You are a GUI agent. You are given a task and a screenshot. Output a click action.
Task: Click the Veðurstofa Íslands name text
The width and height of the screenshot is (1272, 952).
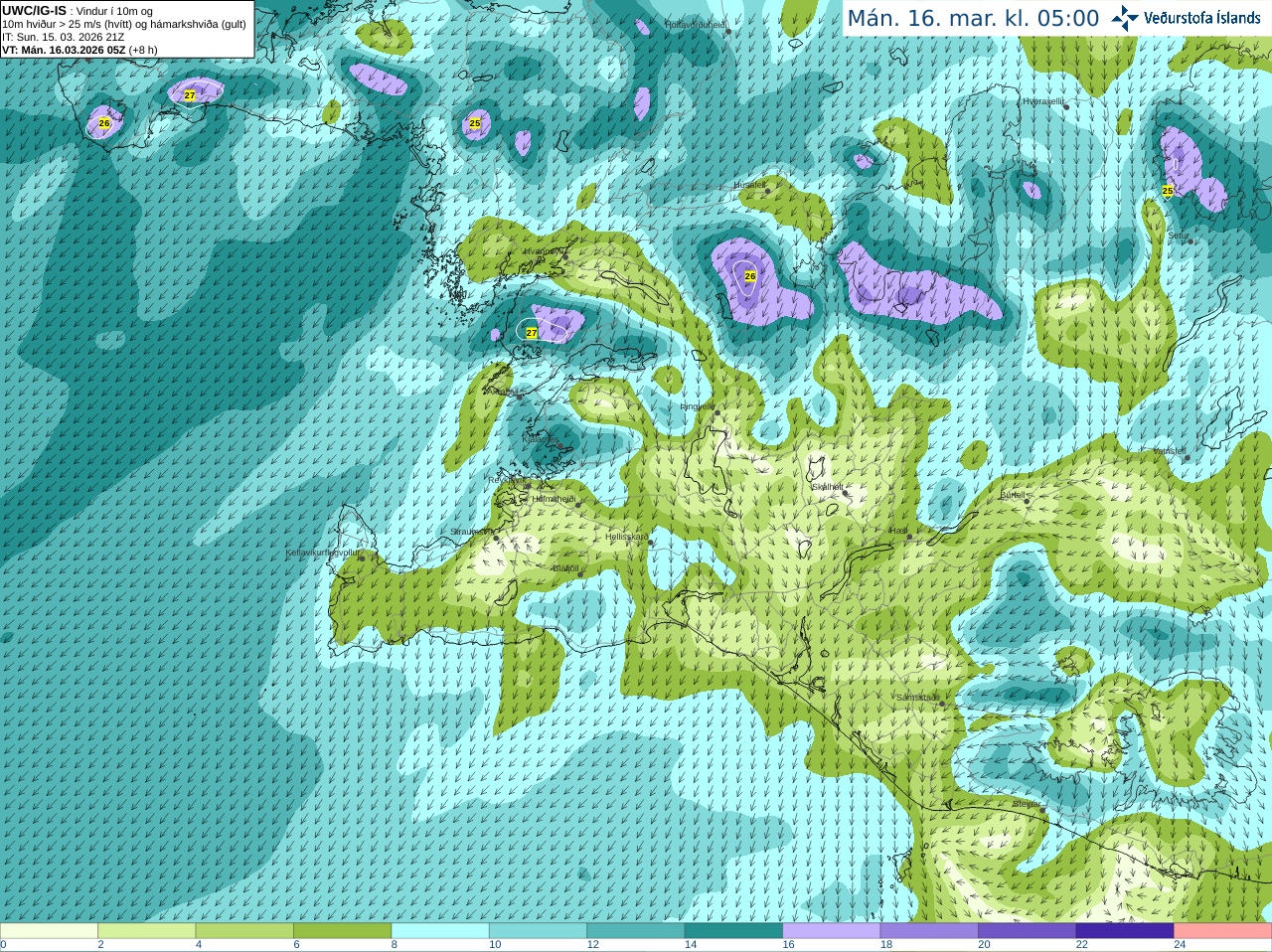pyautogui.click(x=1201, y=18)
